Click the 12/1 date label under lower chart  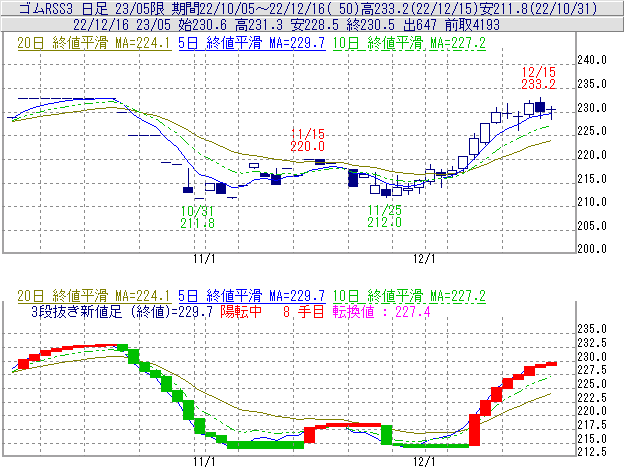pyautogui.click(x=424, y=462)
